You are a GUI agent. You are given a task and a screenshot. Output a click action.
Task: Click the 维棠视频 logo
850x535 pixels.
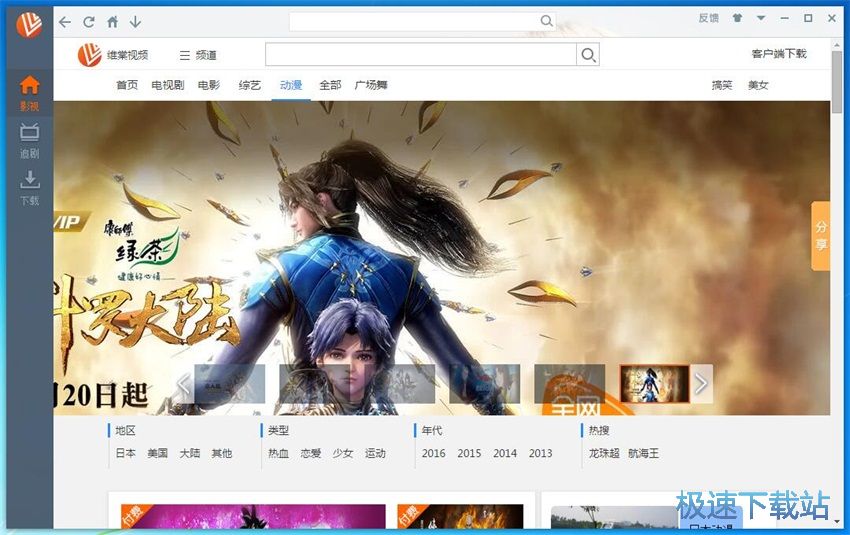(x=113, y=55)
